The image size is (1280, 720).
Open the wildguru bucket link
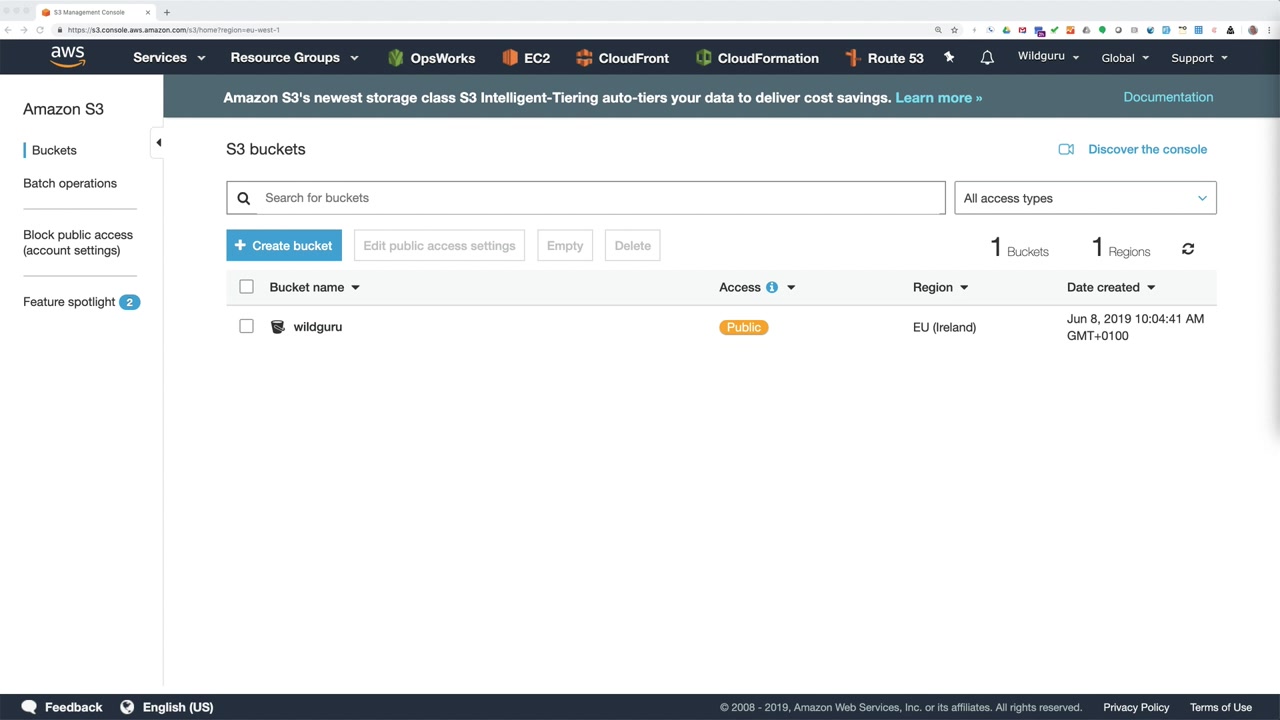(318, 327)
